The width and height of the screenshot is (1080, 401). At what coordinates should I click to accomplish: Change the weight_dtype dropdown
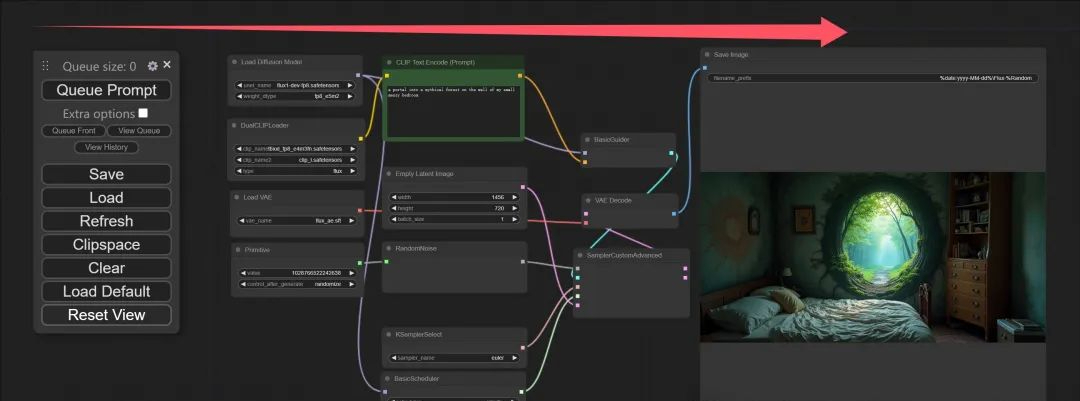tap(296, 97)
